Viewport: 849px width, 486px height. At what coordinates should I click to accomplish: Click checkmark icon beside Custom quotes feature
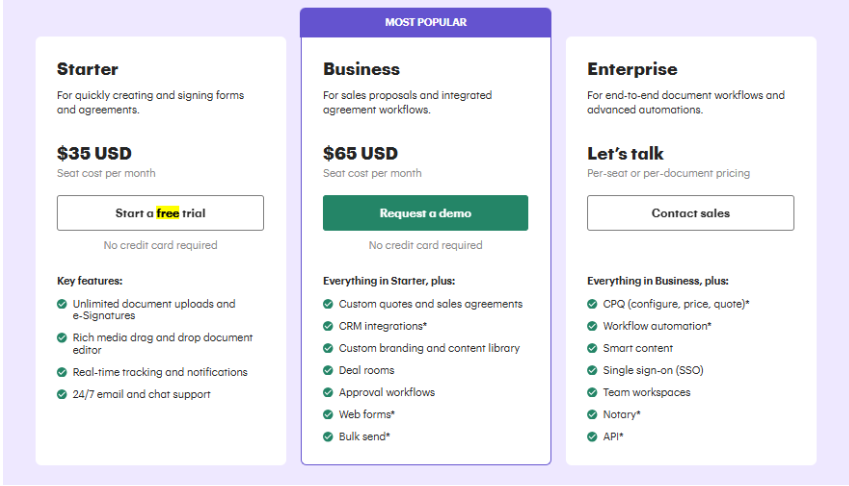(x=328, y=304)
